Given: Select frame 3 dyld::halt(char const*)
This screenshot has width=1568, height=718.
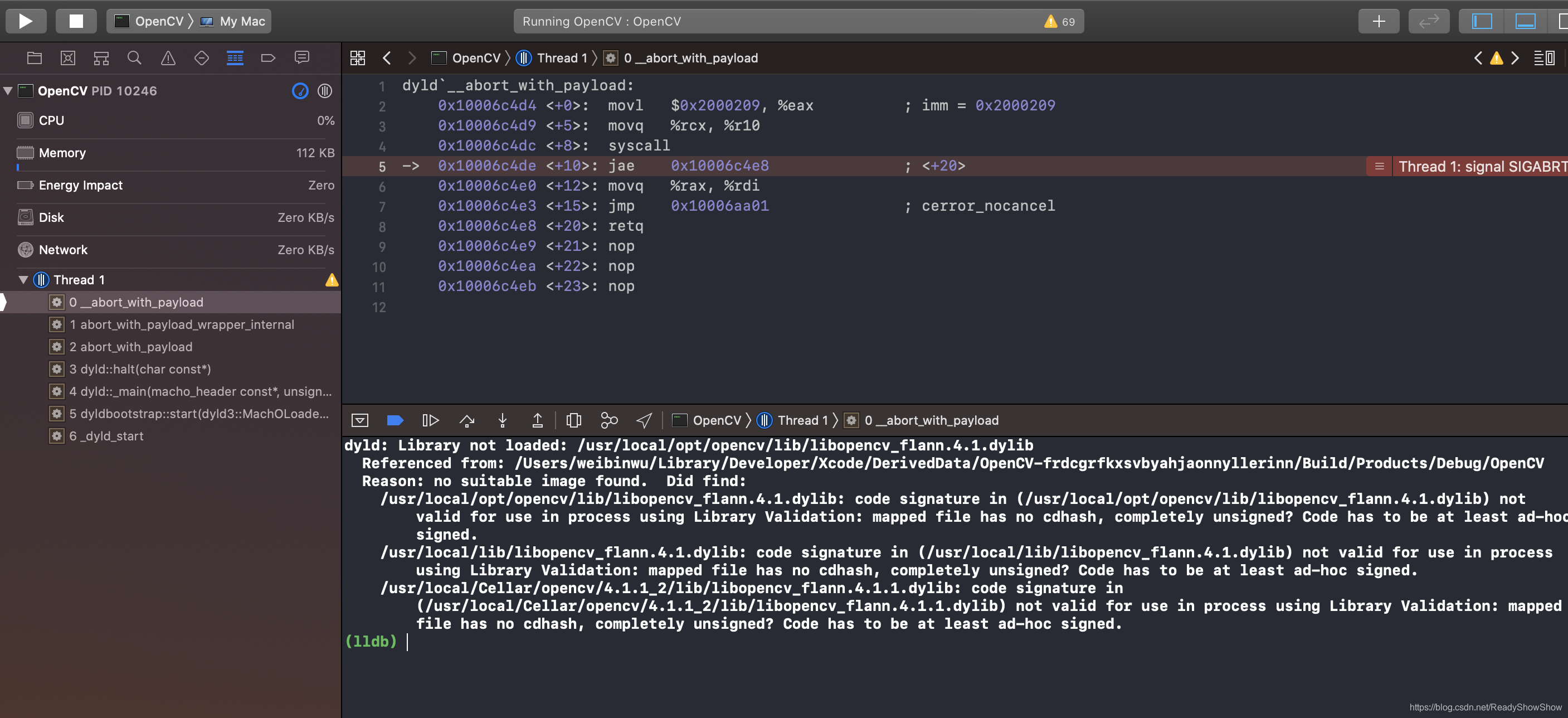Looking at the screenshot, I should (x=171, y=369).
